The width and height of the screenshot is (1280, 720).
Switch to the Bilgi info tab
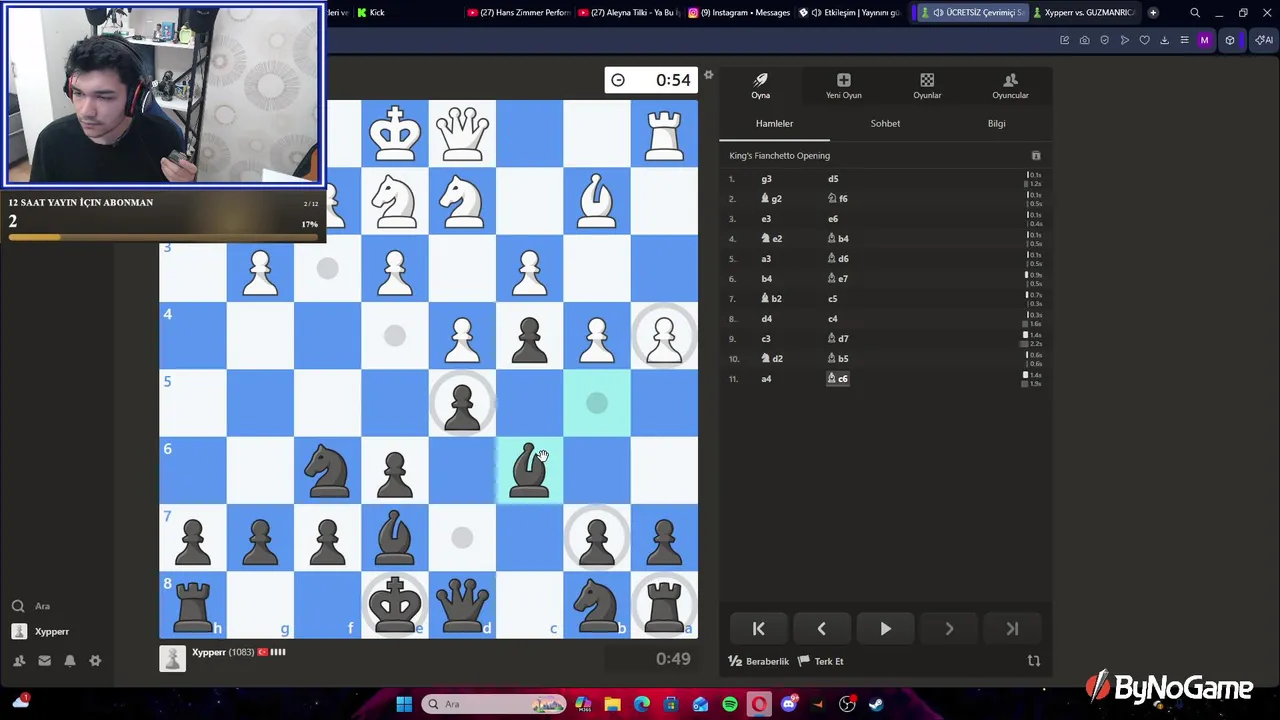(996, 123)
